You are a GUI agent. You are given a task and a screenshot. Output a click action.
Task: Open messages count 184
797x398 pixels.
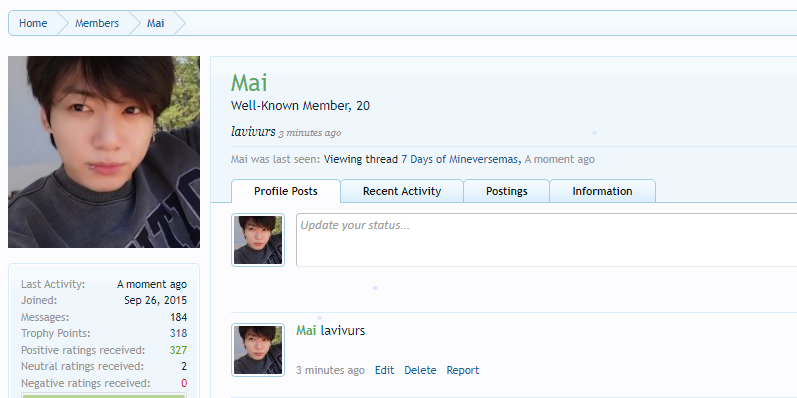[x=178, y=317]
